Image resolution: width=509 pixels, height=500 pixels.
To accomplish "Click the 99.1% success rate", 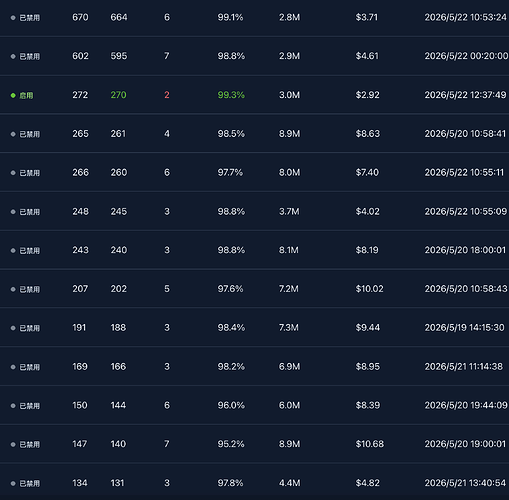I will coord(230,17).
